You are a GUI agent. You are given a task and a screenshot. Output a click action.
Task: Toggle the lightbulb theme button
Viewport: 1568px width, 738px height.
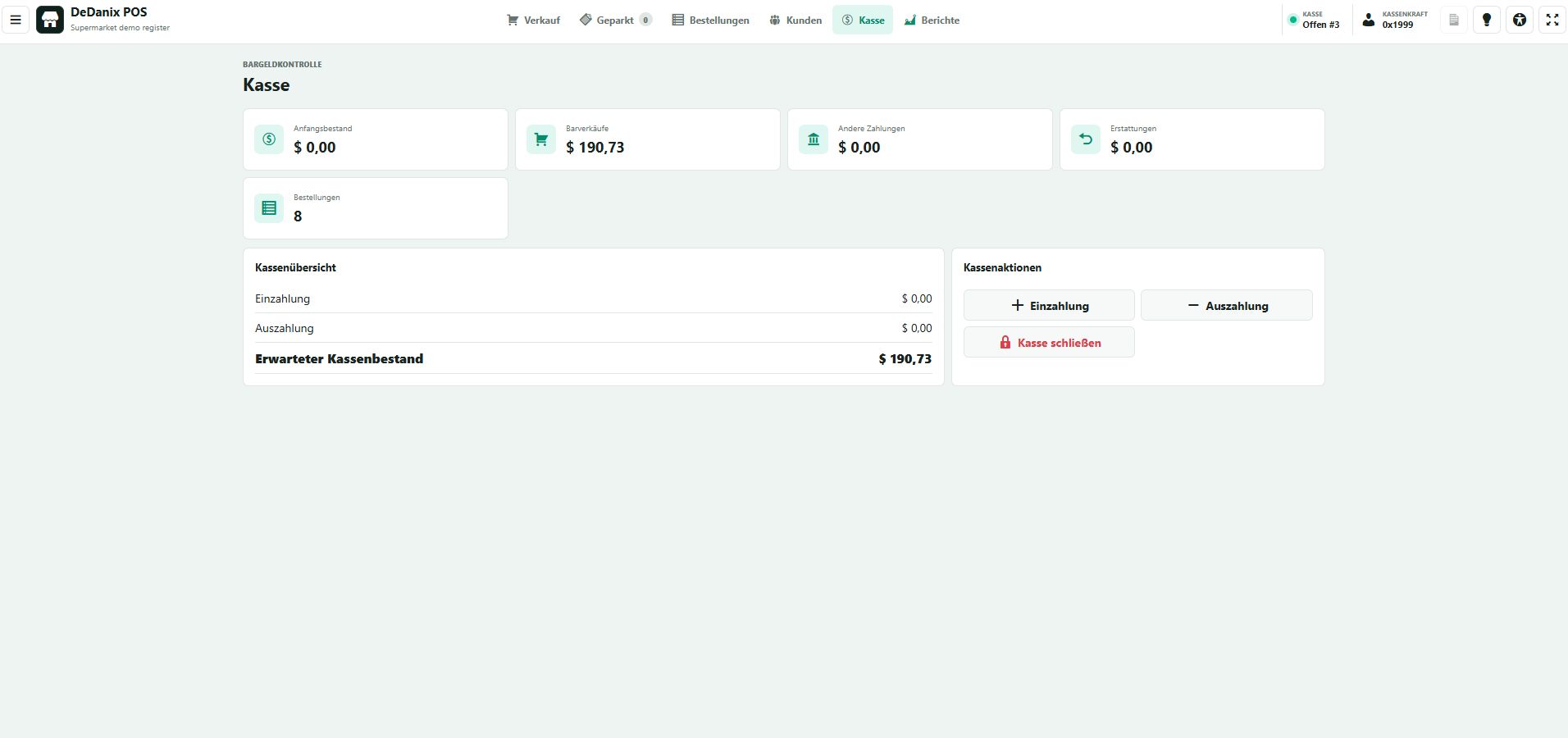(x=1487, y=20)
